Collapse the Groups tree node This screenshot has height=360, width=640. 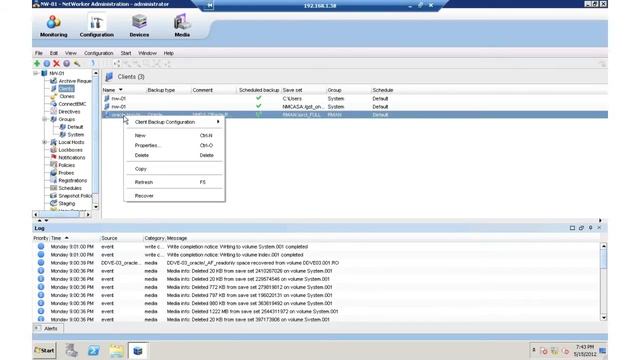pyautogui.click(x=45, y=119)
